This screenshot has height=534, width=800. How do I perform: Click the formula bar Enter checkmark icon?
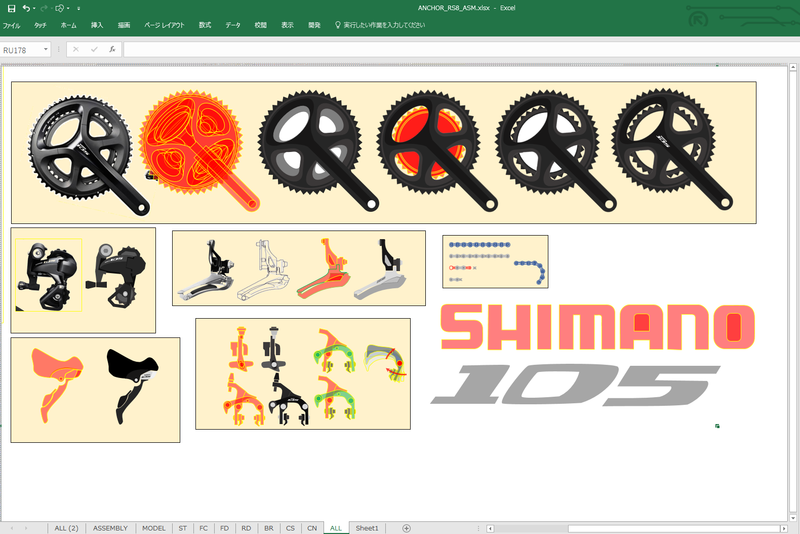click(x=94, y=49)
